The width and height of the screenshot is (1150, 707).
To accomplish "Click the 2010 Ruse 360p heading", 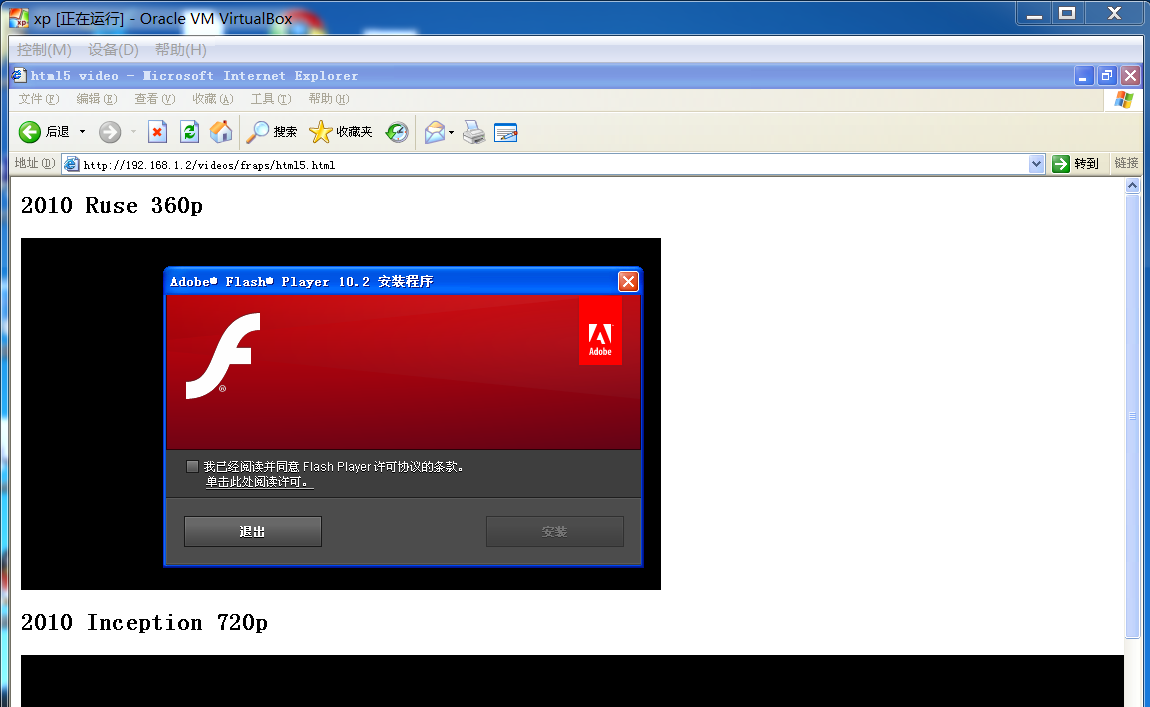I will (111, 206).
